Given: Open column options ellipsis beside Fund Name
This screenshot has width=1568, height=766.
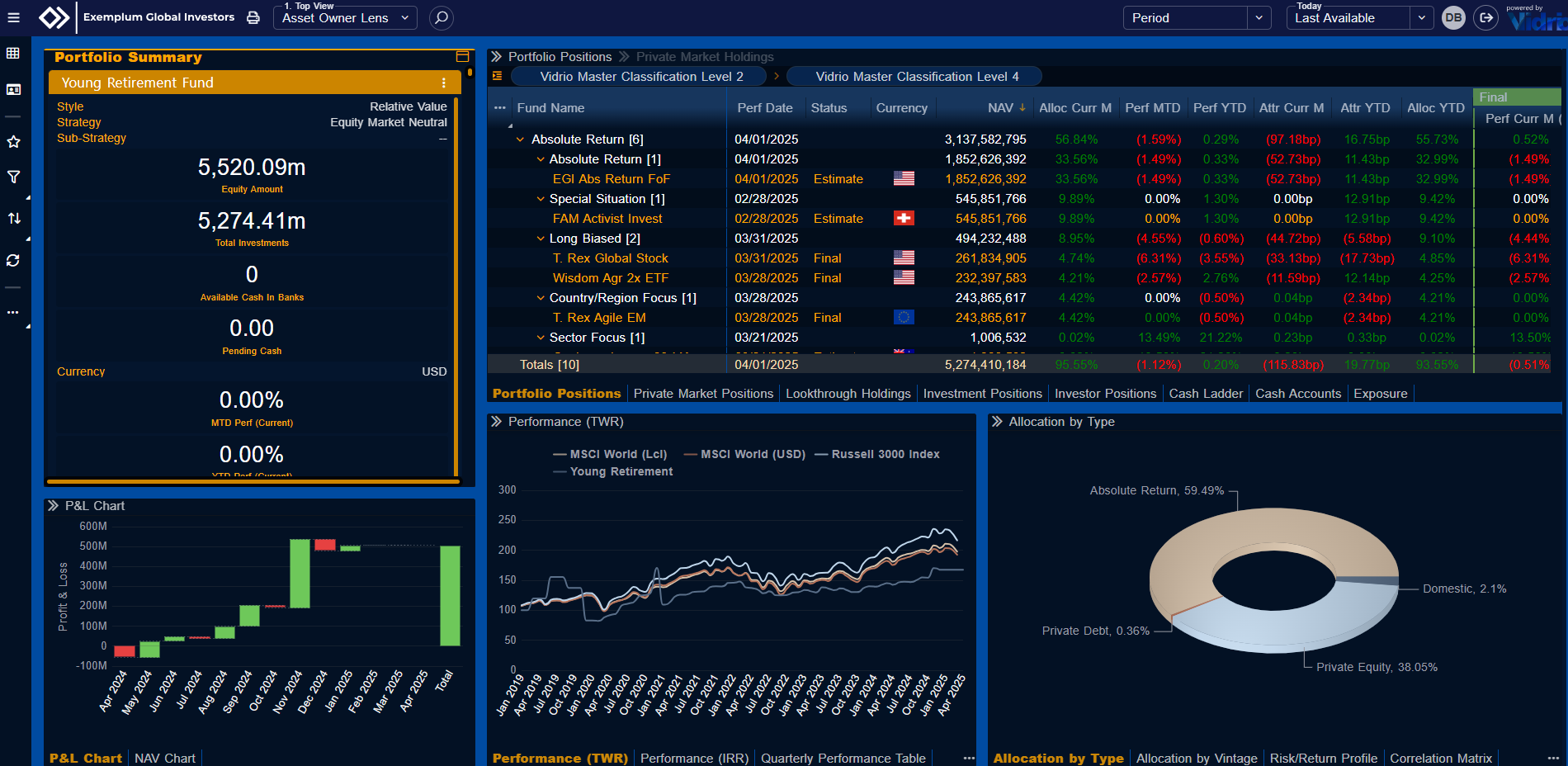Looking at the screenshot, I should click(x=499, y=108).
